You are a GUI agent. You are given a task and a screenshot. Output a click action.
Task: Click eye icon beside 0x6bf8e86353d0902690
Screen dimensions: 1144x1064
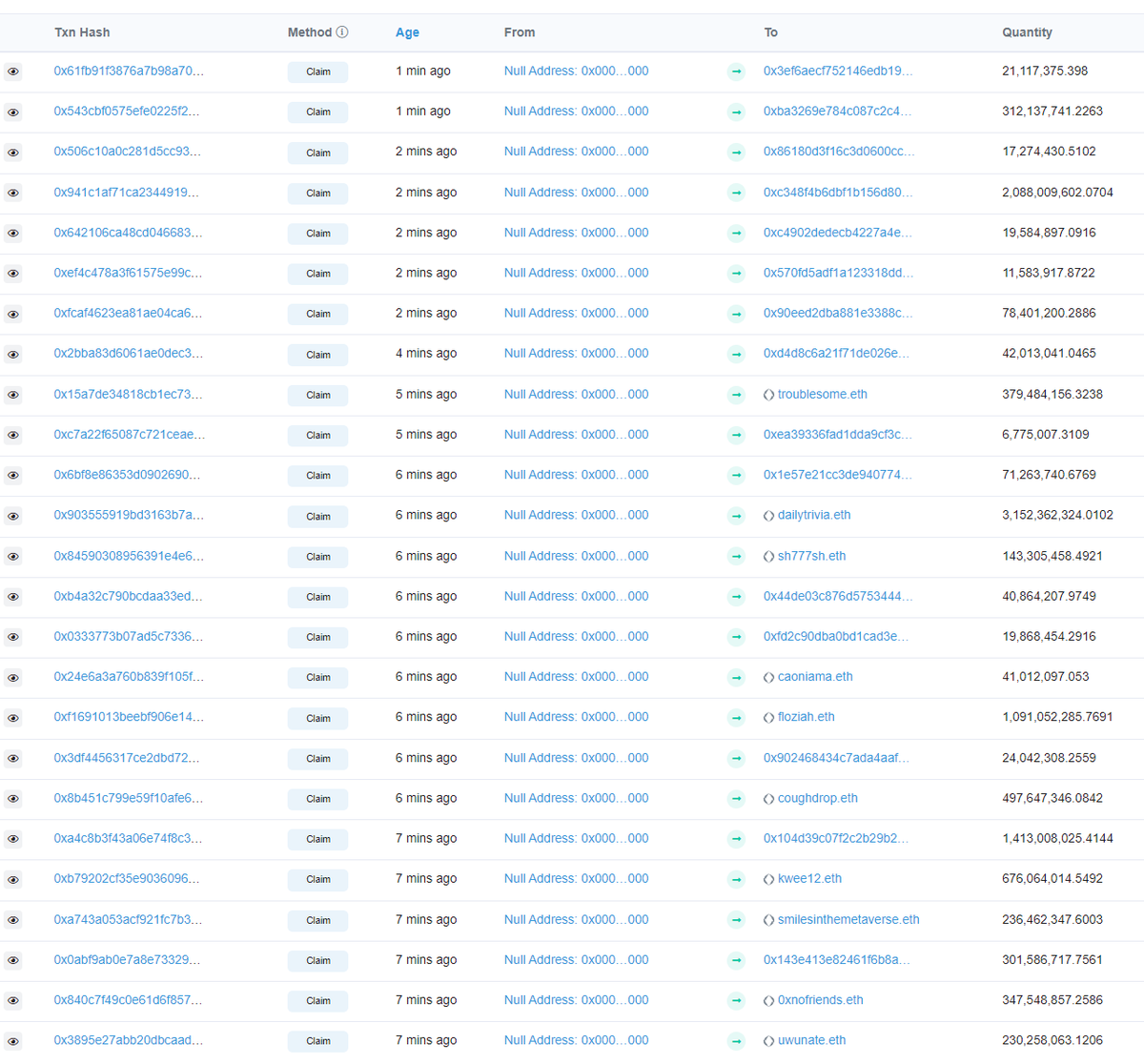(x=13, y=476)
